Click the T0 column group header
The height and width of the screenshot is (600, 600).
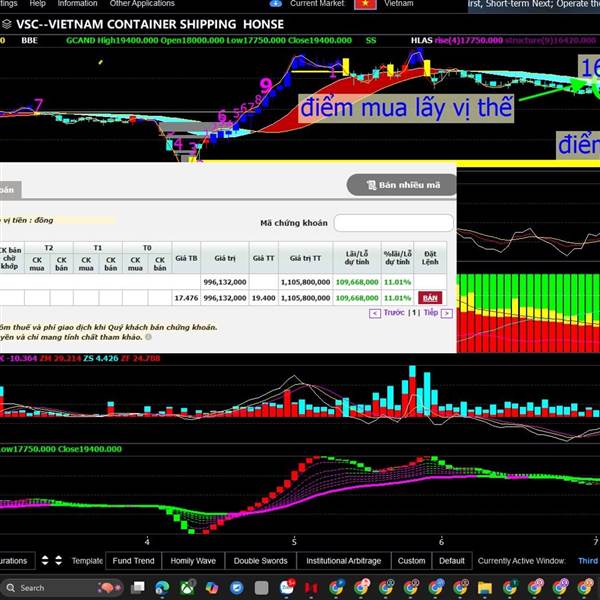click(x=147, y=248)
